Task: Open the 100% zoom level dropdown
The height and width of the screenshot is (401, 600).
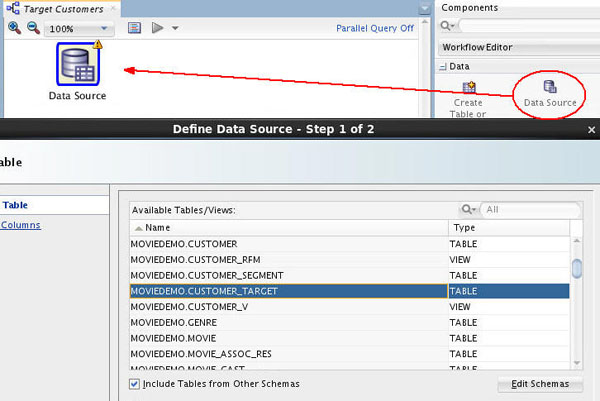Action: coord(79,29)
